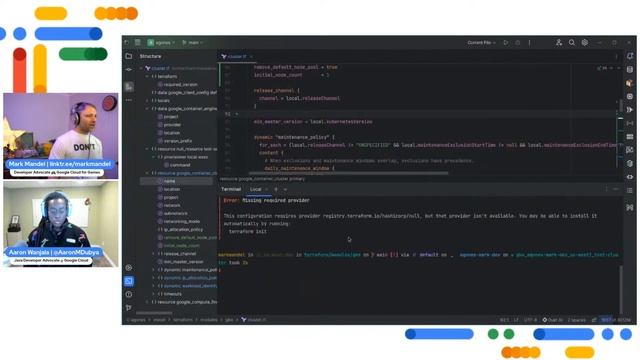640x360 pixels.
Task: Click the terraform init text in terminal
Action: (248, 231)
